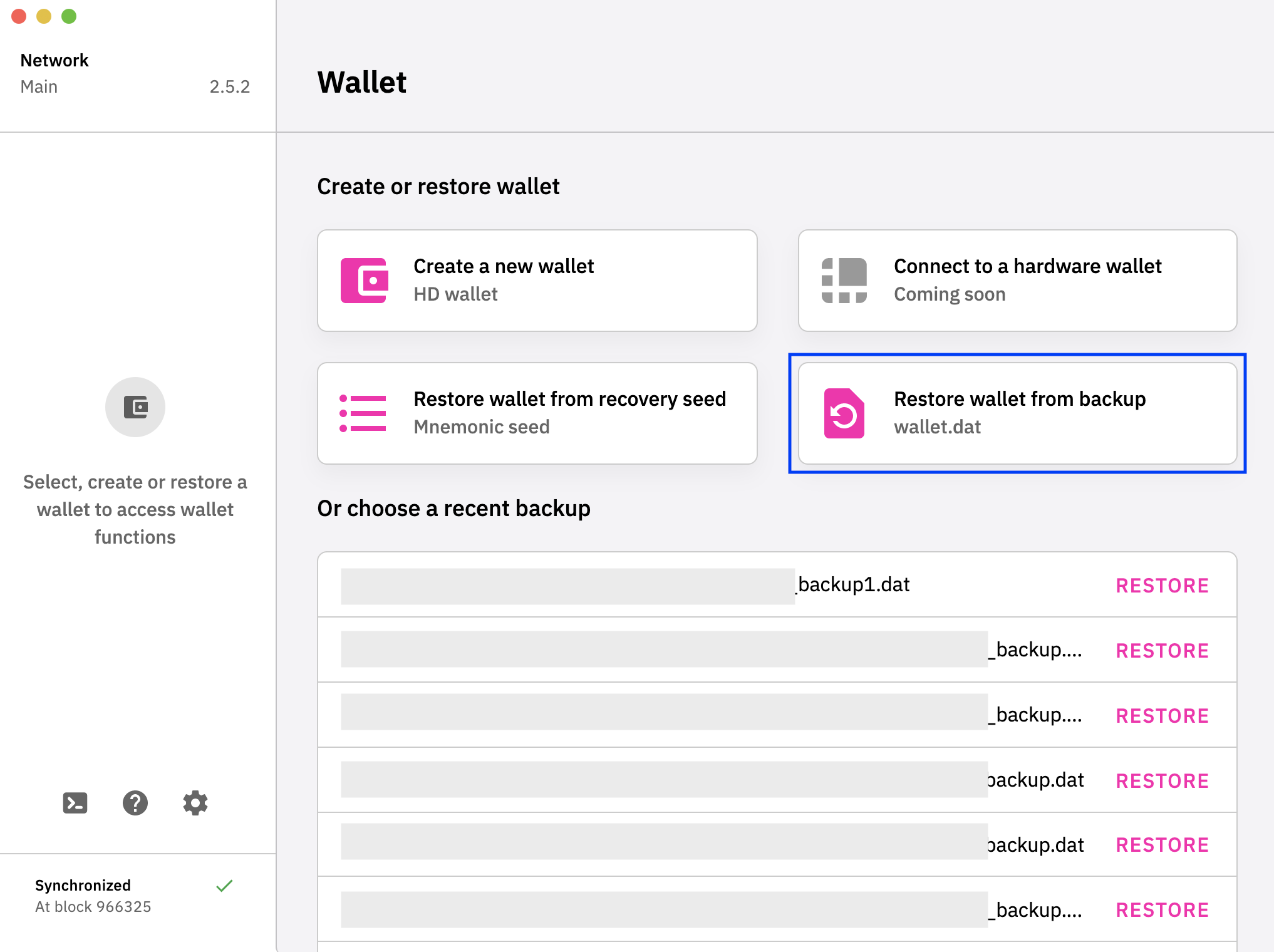Viewport: 1274px width, 952px height.
Task: Close the window with red button
Action: pyautogui.click(x=19, y=16)
